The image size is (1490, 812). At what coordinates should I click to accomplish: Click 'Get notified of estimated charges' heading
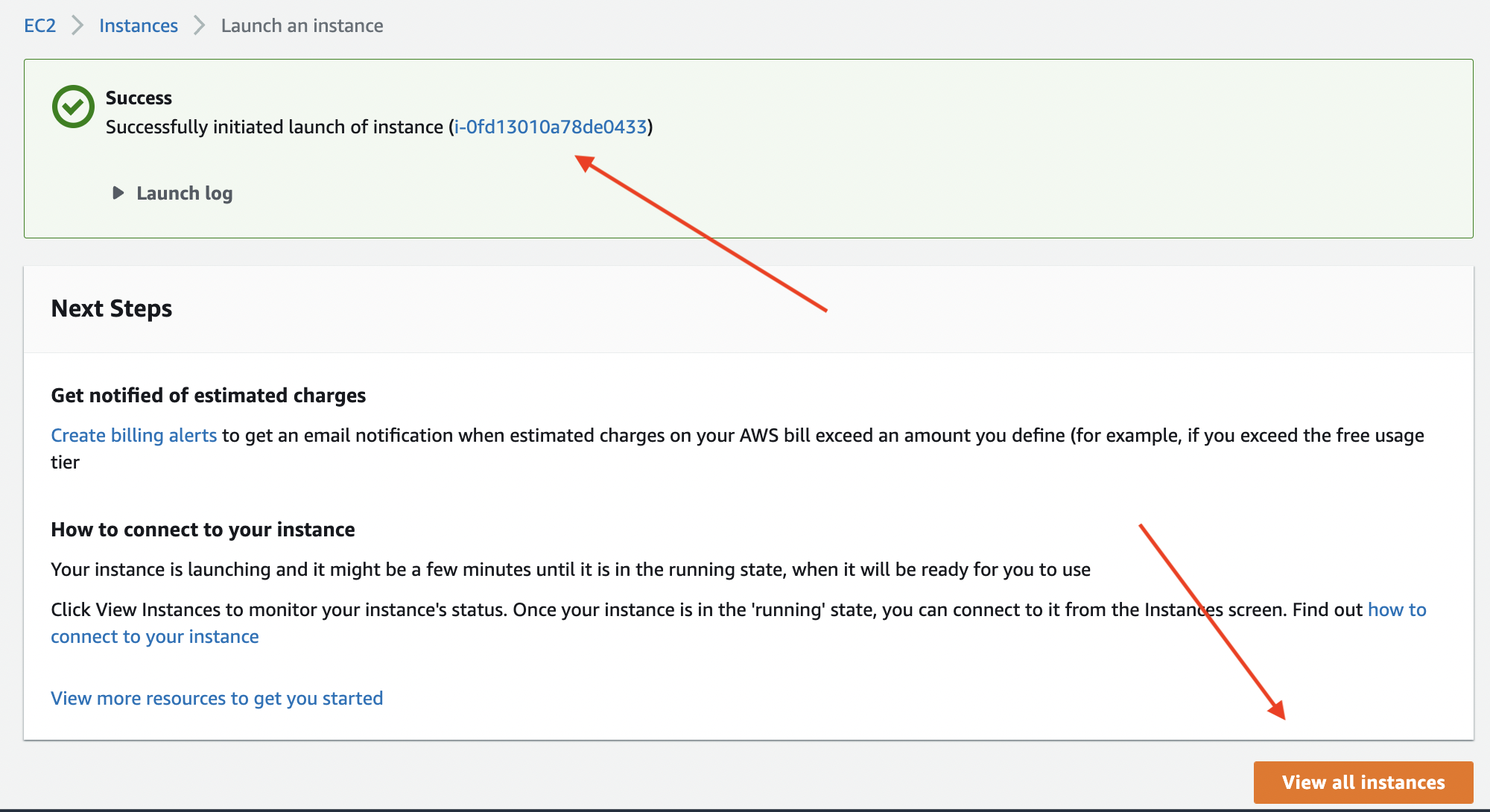point(209,395)
